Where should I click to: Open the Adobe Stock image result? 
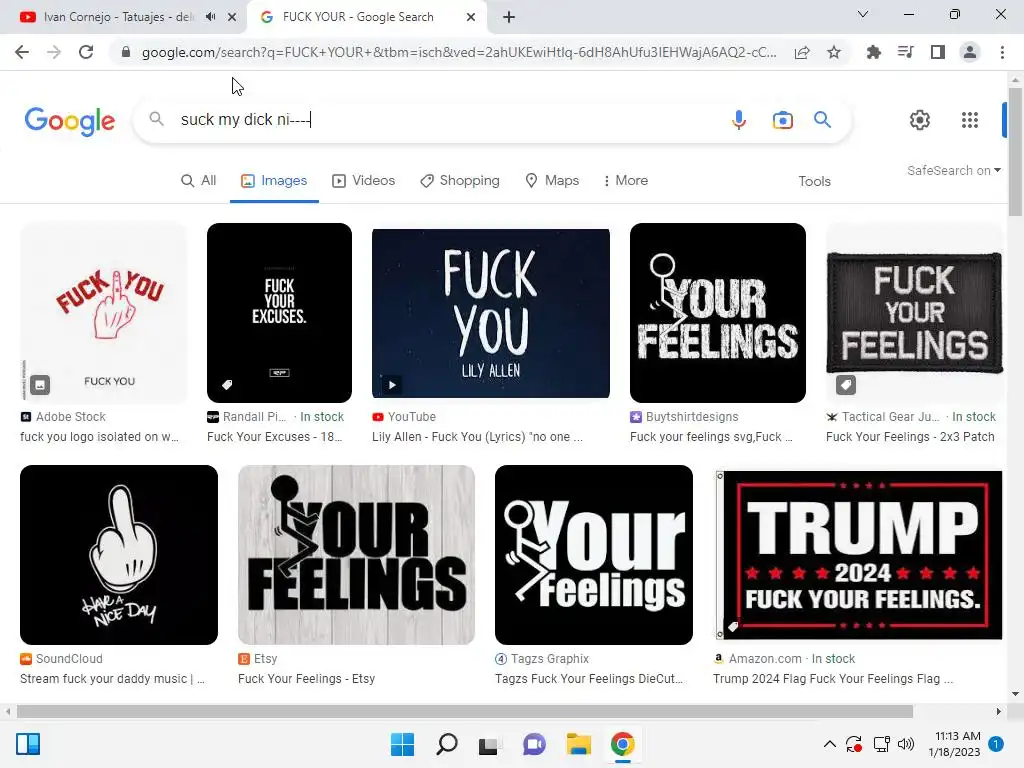tap(103, 313)
